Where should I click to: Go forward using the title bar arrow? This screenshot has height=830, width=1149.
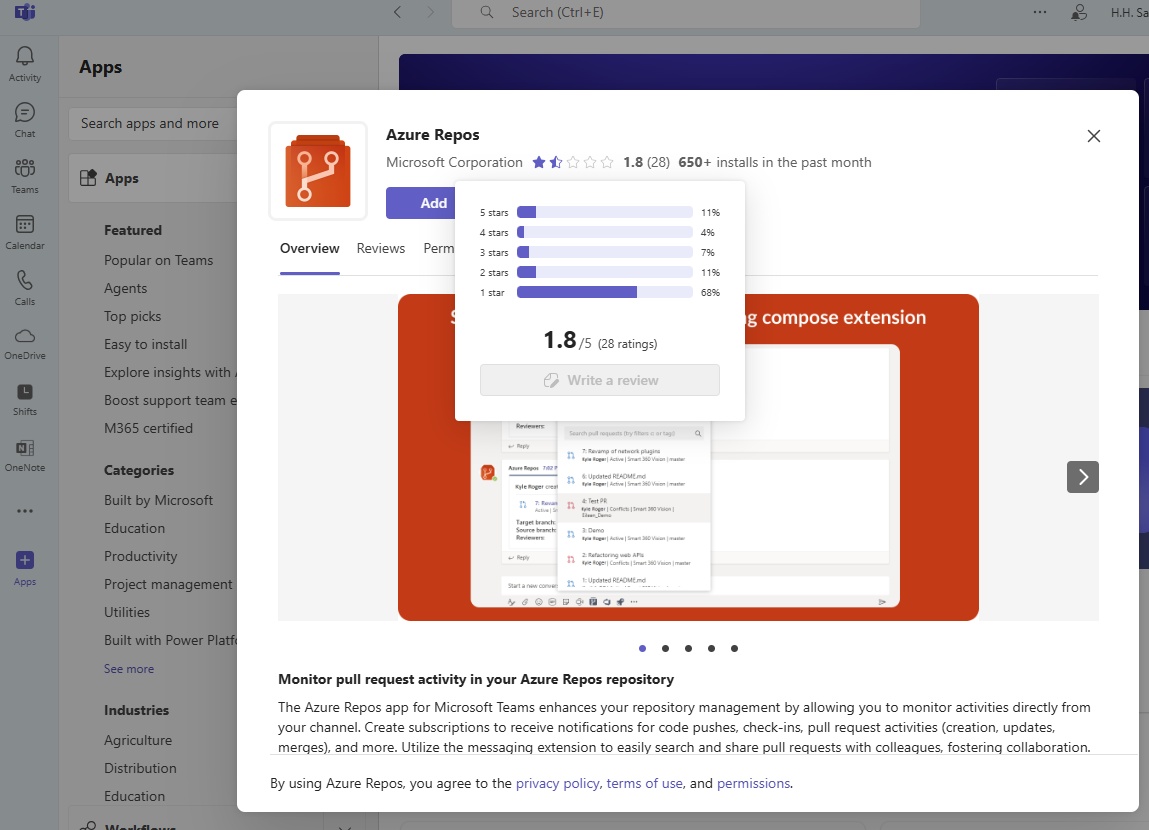pyautogui.click(x=430, y=12)
